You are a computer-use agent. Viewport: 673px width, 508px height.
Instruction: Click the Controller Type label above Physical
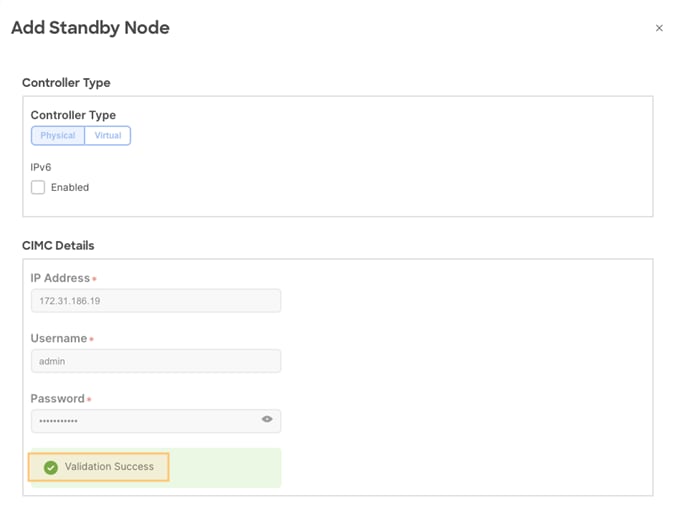pos(73,115)
